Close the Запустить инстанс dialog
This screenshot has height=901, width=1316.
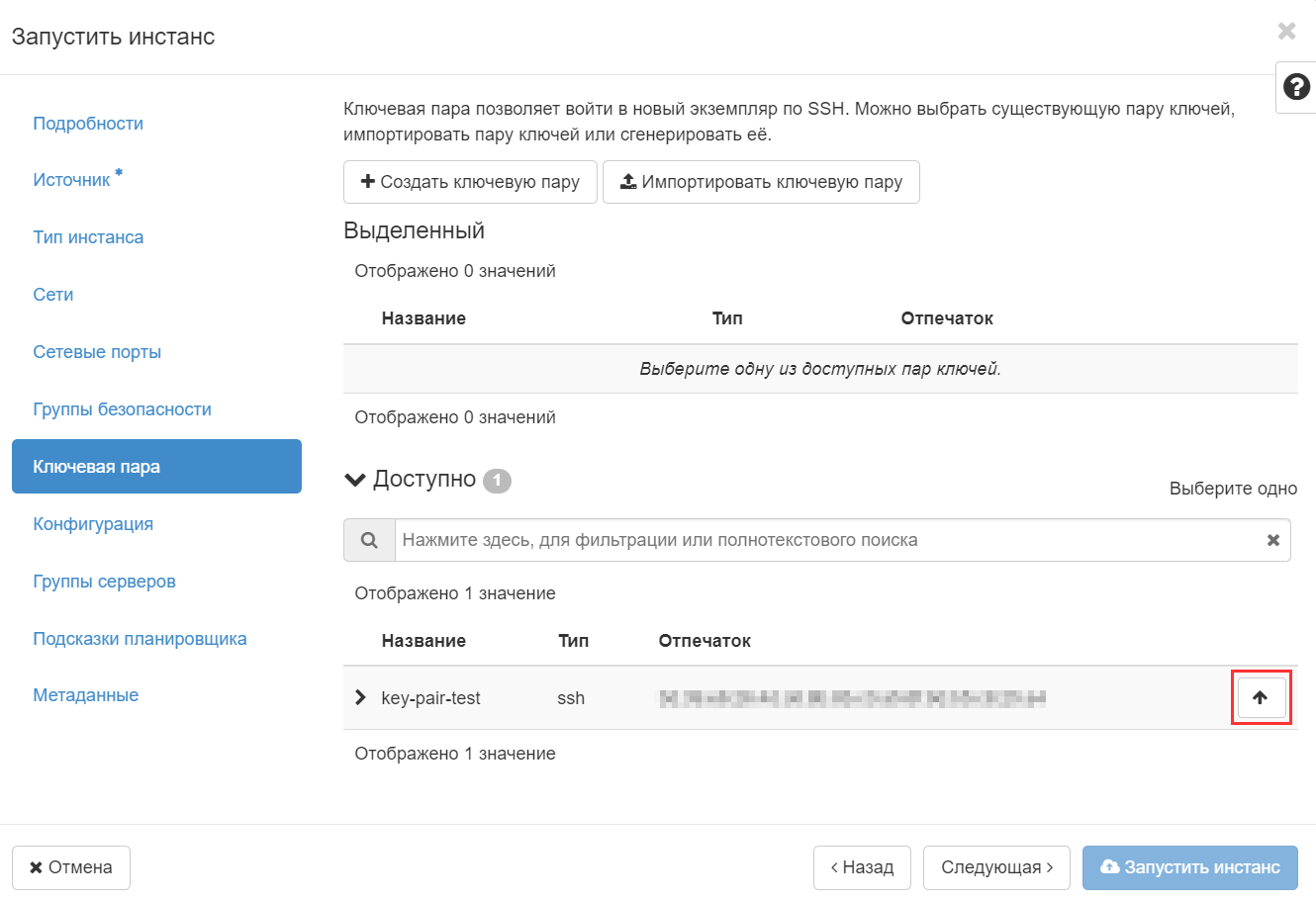point(1286,31)
